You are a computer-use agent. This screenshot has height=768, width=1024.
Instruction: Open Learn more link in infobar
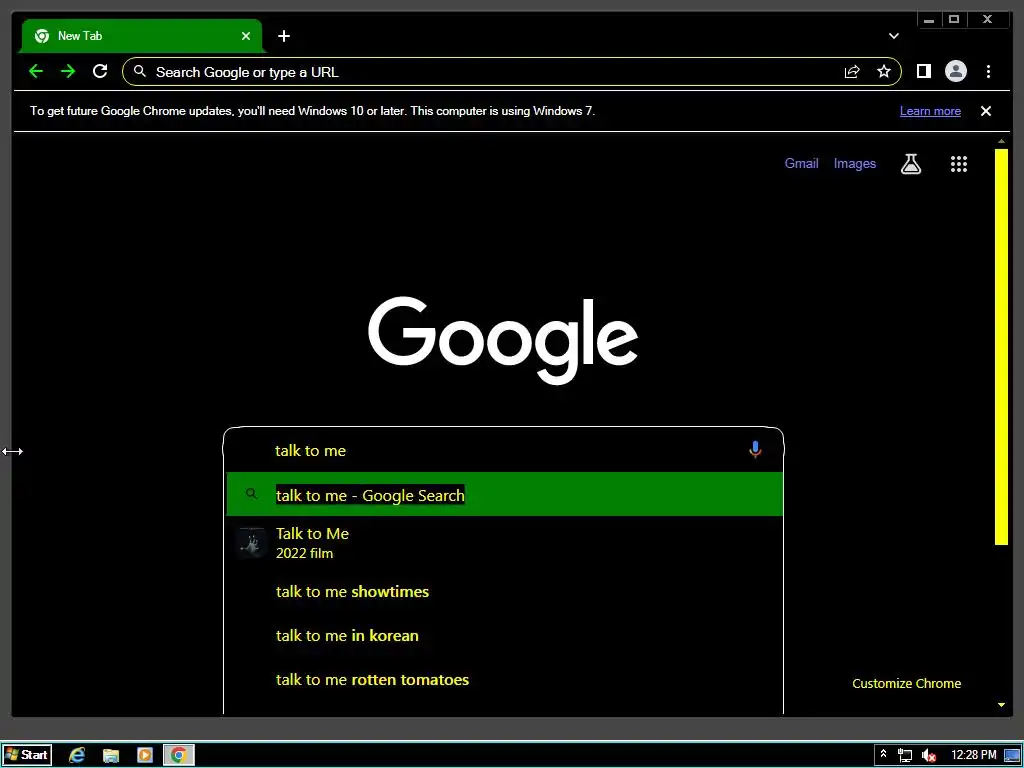coord(930,111)
